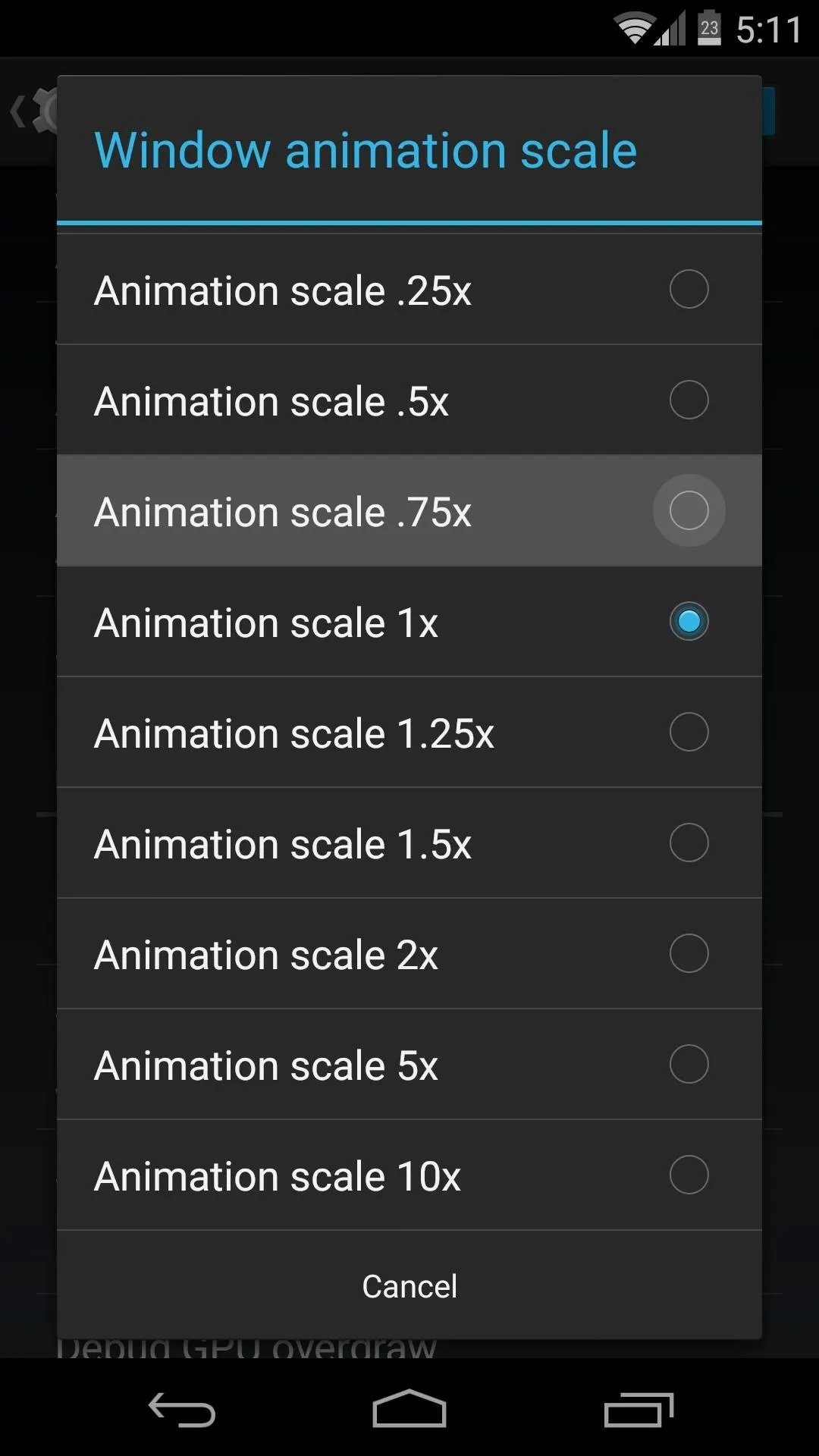This screenshot has width=819, height=1456.
Task: Tap the Android back navigation icon
Action: [182, 1410]
